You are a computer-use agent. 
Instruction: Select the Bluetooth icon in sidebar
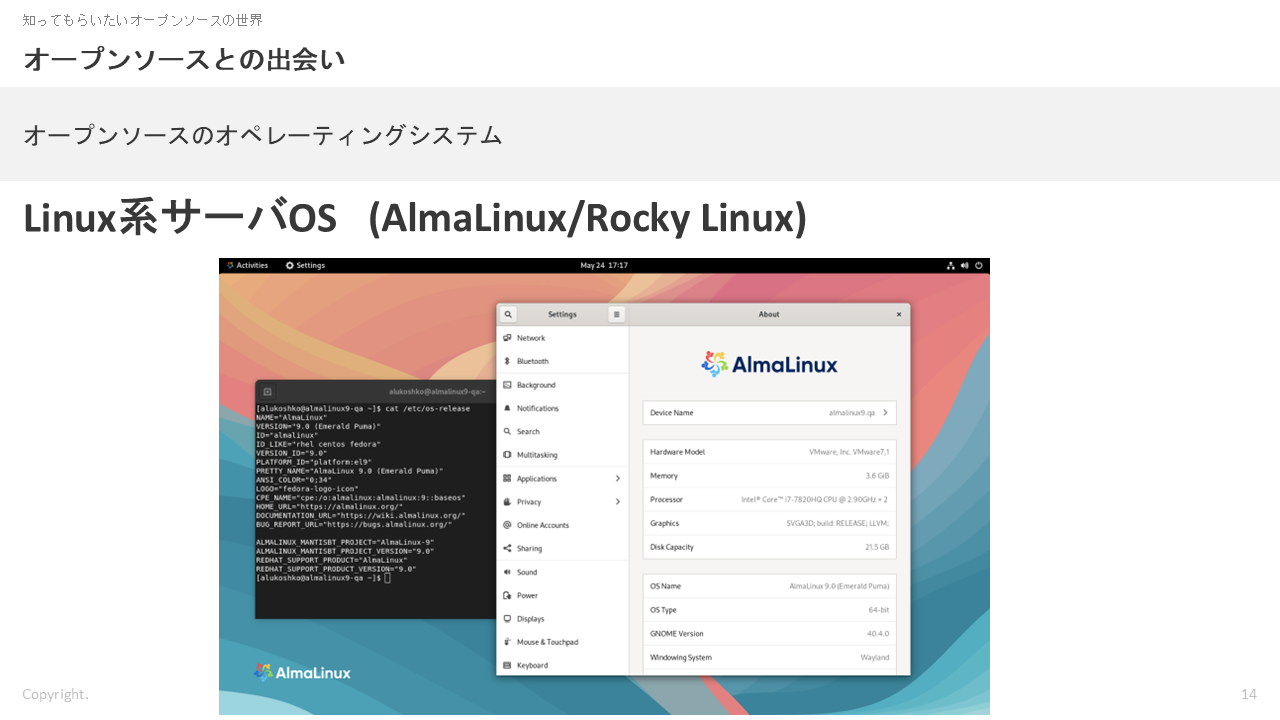click(x=507, y=361)
